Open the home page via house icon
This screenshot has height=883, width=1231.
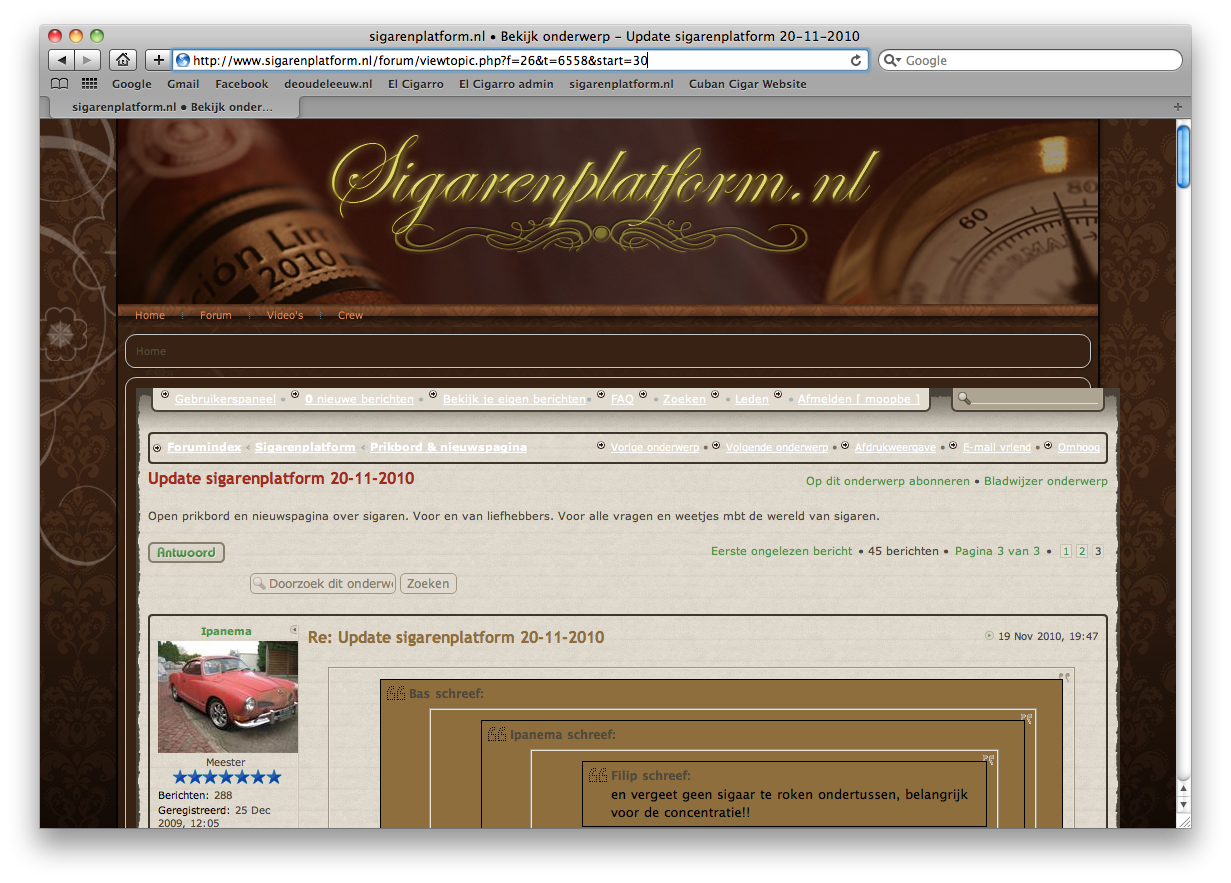point(122,60)
